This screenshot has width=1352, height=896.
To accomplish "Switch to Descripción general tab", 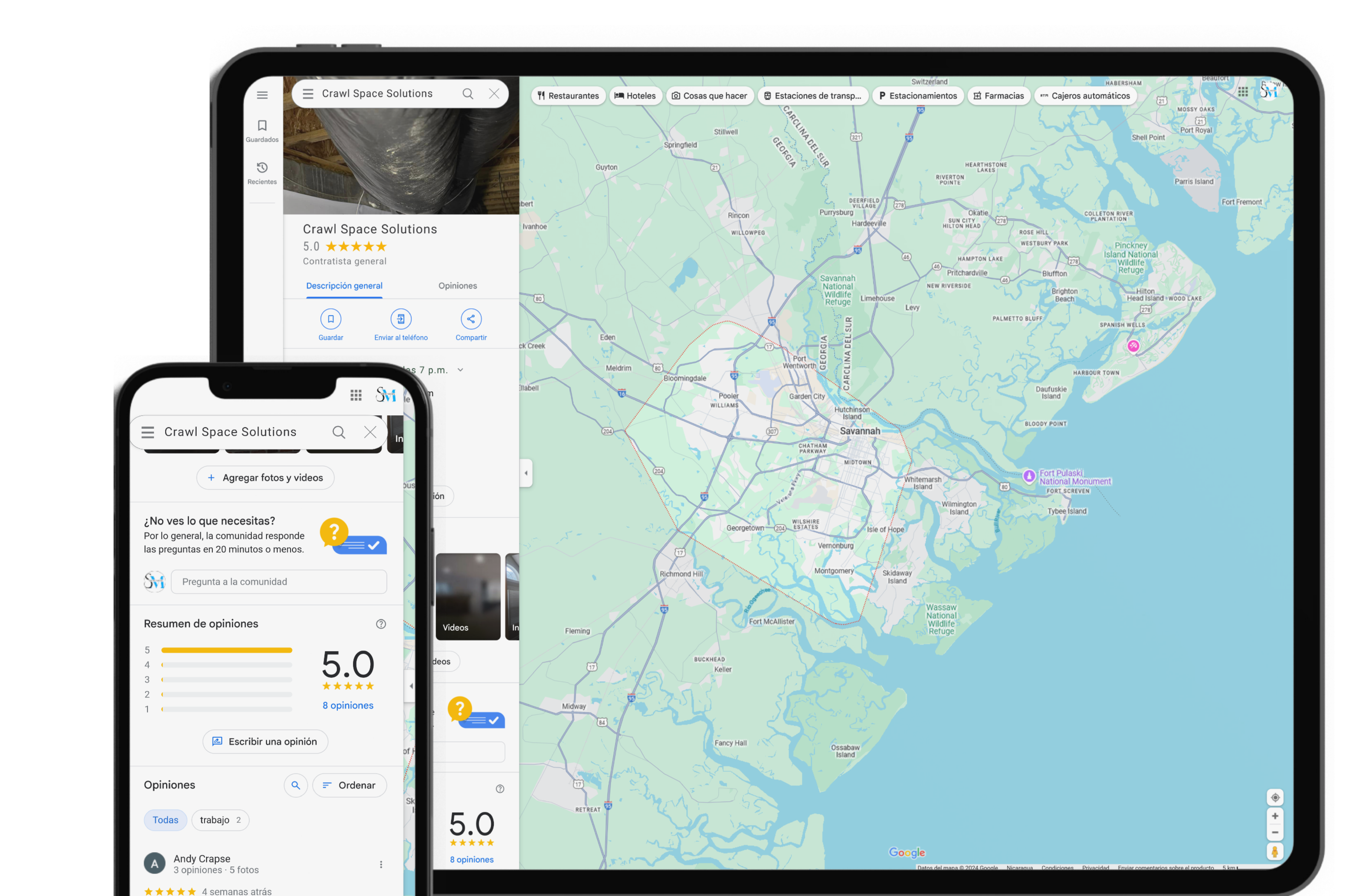I will (x=344, y=286).
